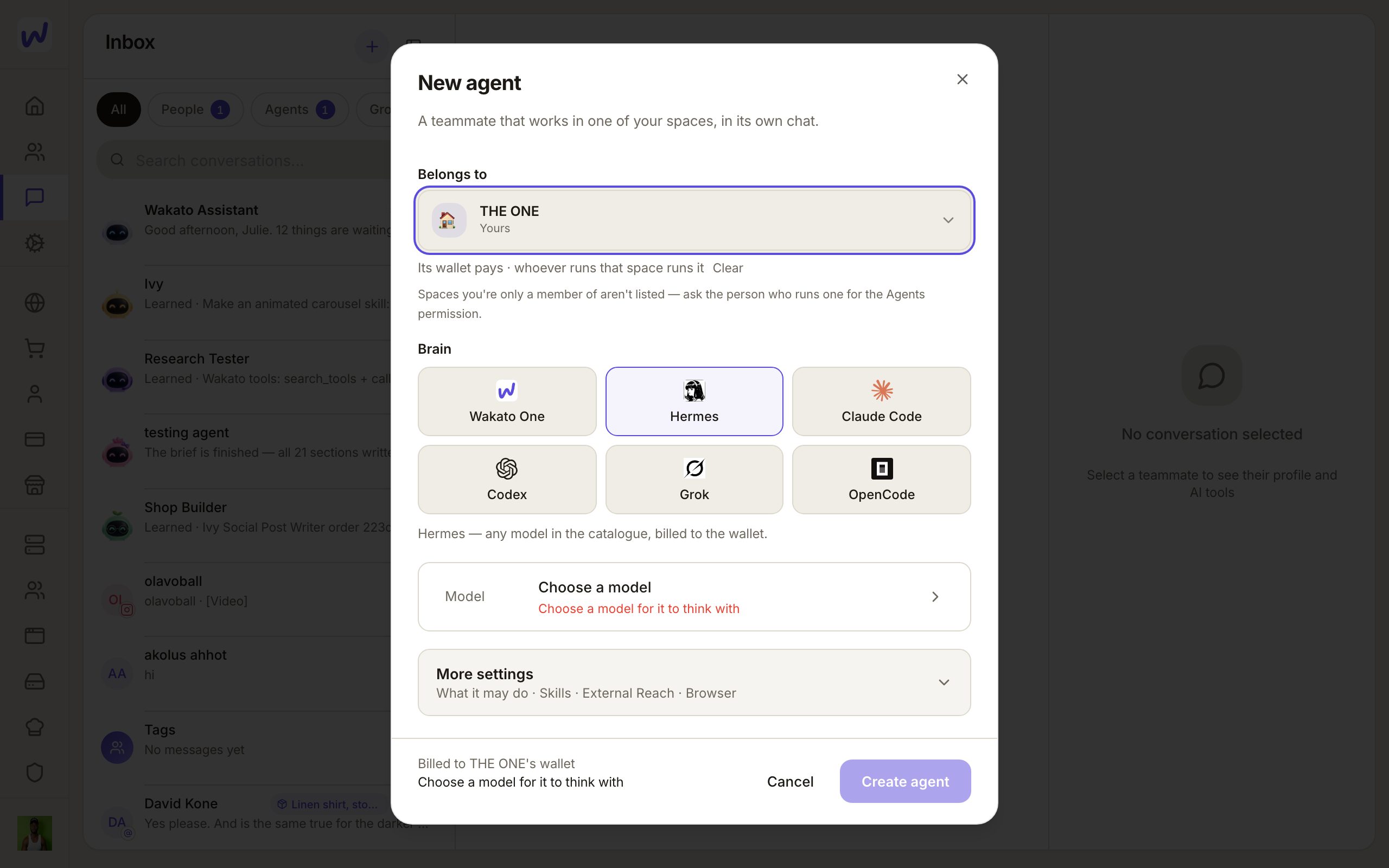Select Grok brain option
The height and width of the screenshot is (868, 1389).
pyautogui.click(x=694, y=480)
